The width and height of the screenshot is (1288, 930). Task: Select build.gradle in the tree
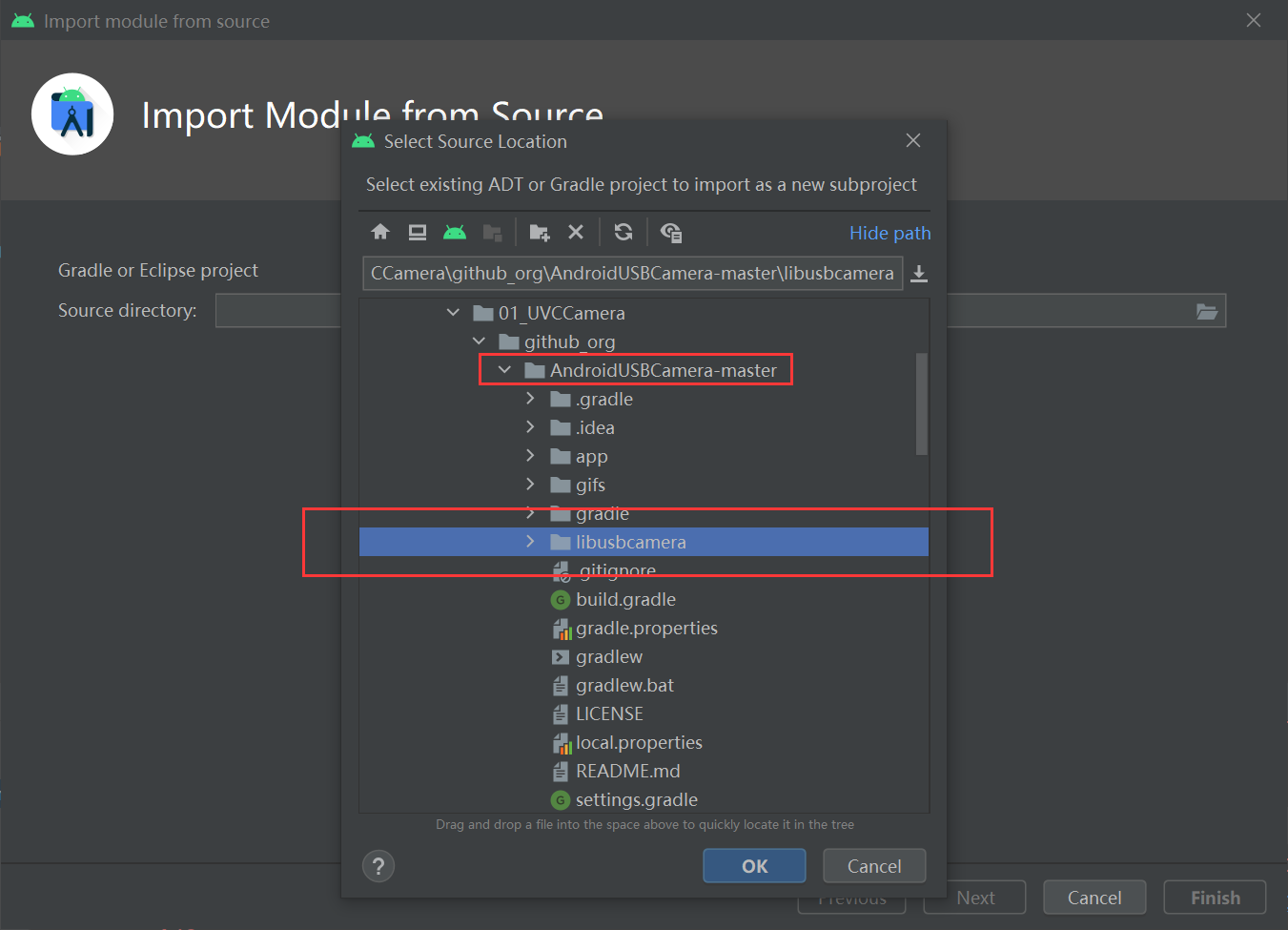point(644,599)
